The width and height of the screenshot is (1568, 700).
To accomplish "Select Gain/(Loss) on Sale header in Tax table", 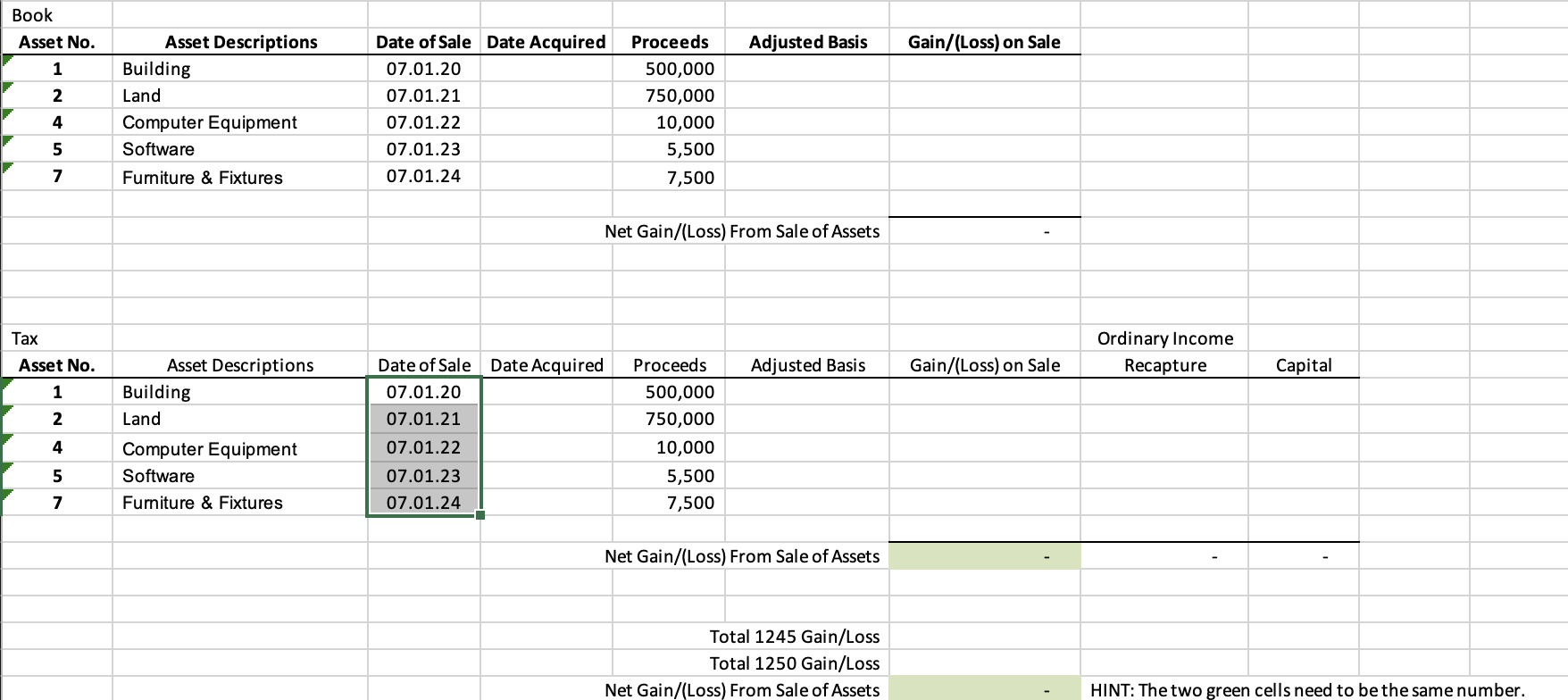I will point(985,365).
